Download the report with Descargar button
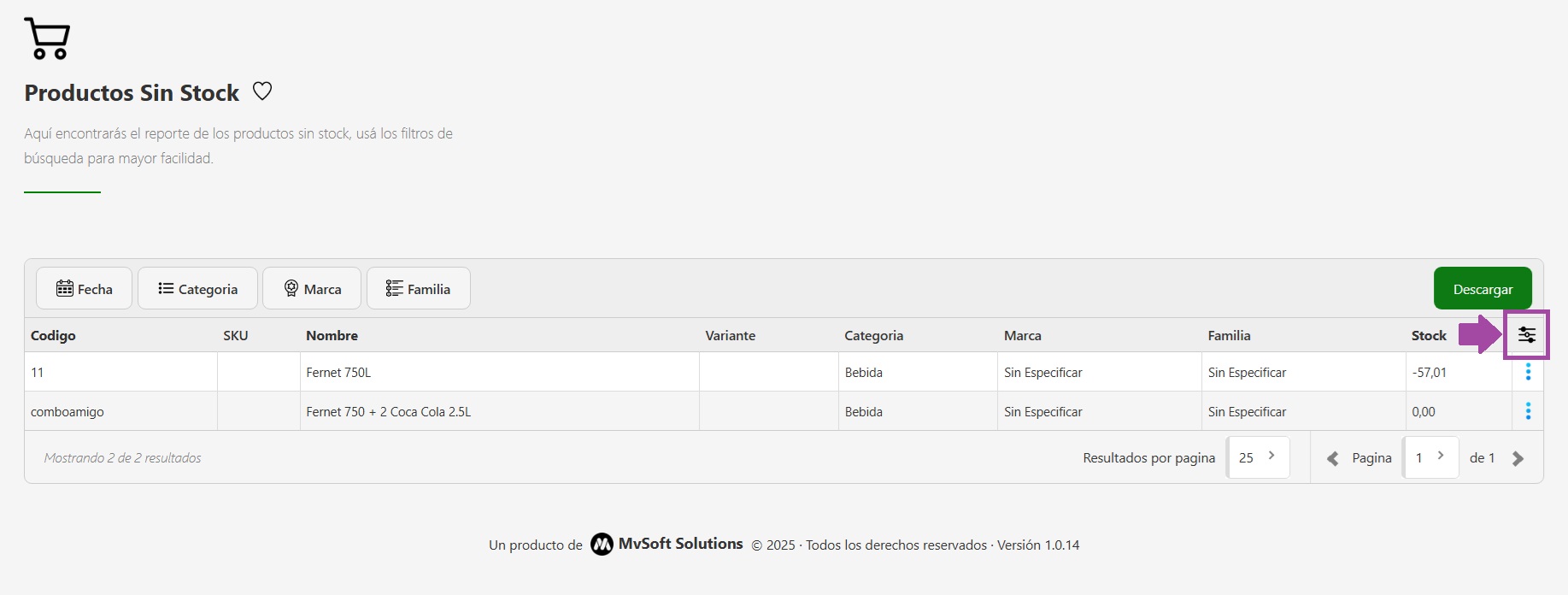 (1482, 289)
